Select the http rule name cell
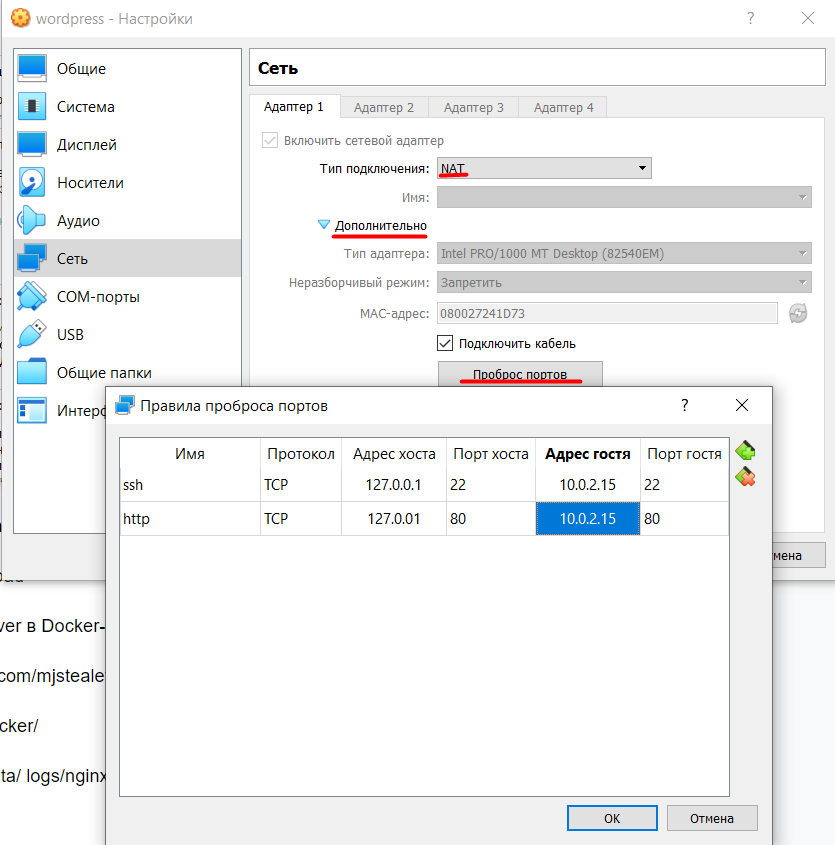This screenshot has width=835, height=845. point(190,518)
